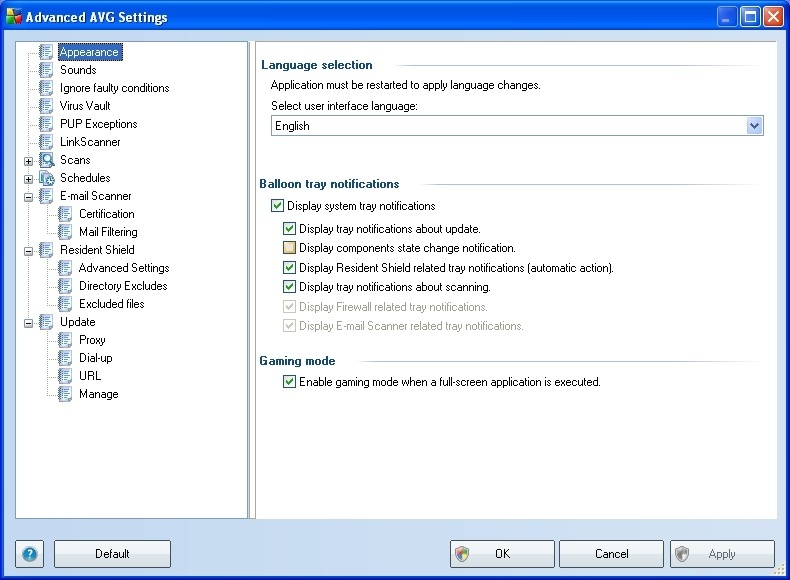Click the Scans magnifier icon
The image size is (790, 580).
click(46, 160)
